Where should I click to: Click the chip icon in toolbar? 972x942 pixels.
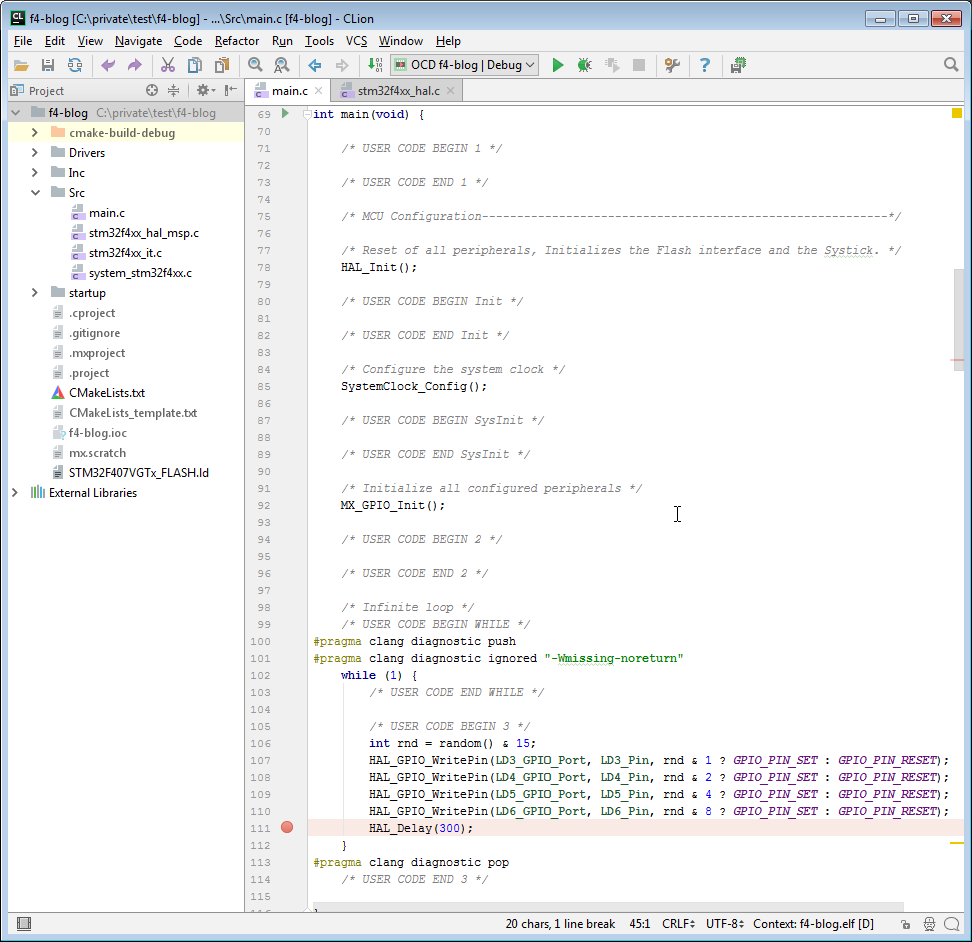738,65
